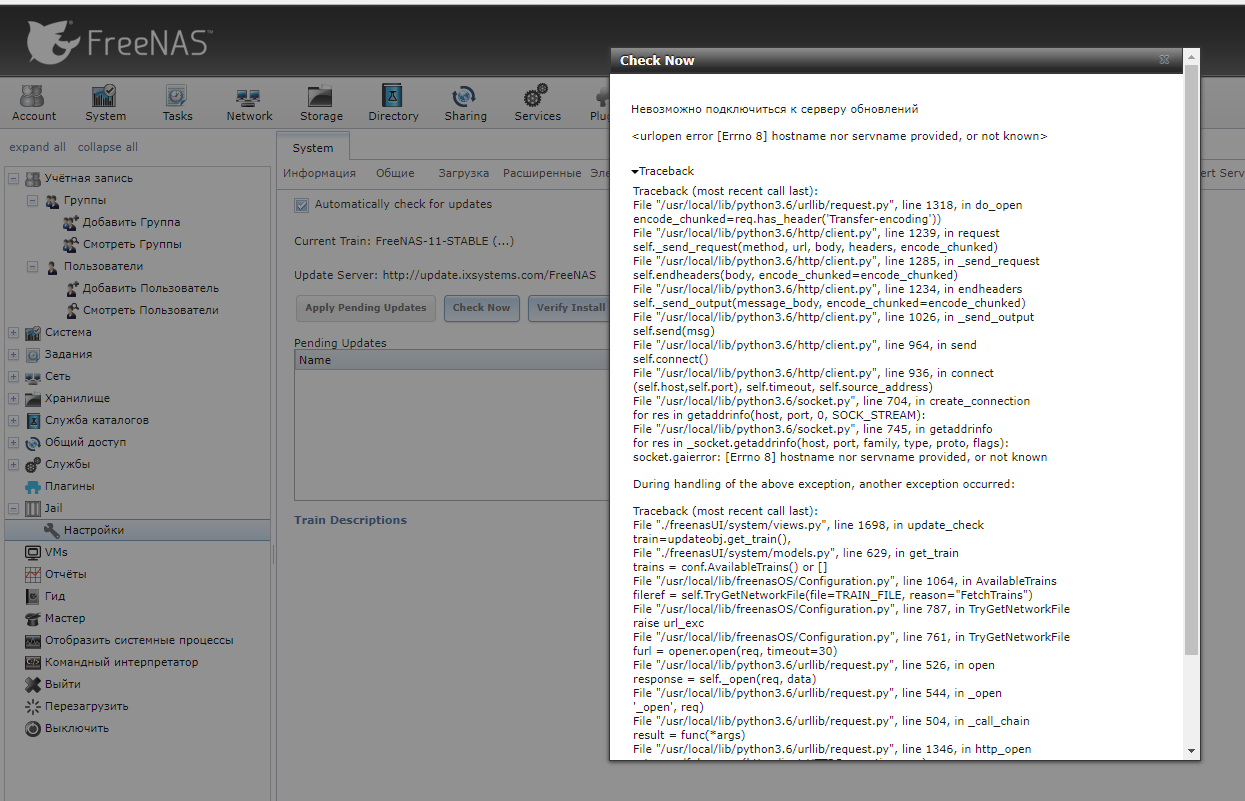Click the Гид guide icon
This screenshot has width=1245, height=801.
pyautogui.click(x=33, y=596)
